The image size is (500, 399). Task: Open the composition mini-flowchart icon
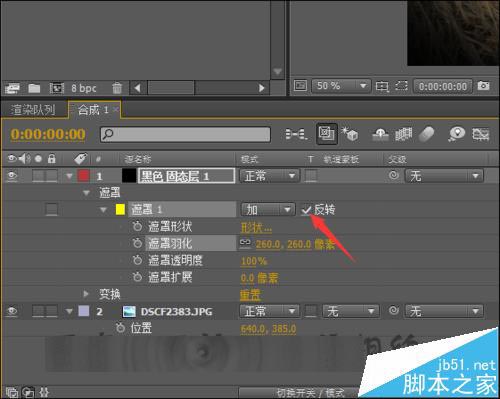pyautogui.click(x=296, y=134)
